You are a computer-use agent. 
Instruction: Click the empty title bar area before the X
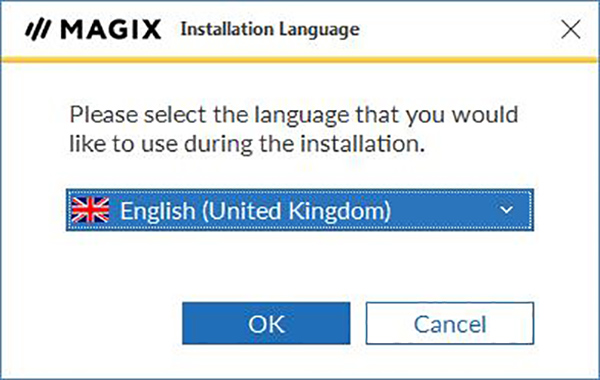click(x=459, y=30)
